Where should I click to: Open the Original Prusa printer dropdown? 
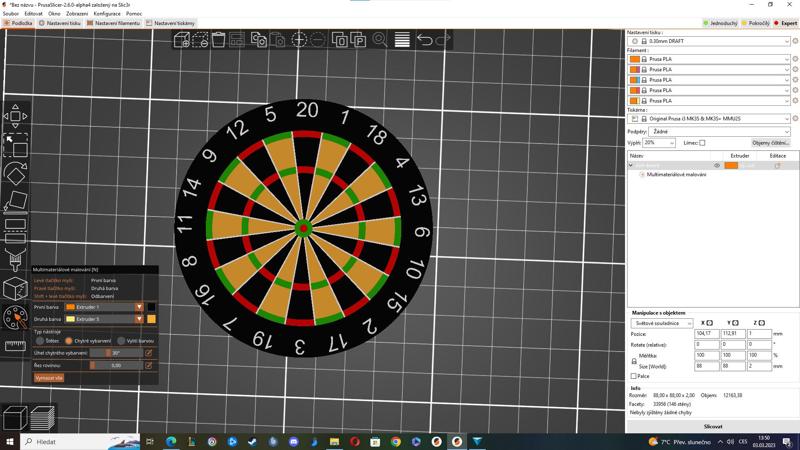click(x=709, y=118)
